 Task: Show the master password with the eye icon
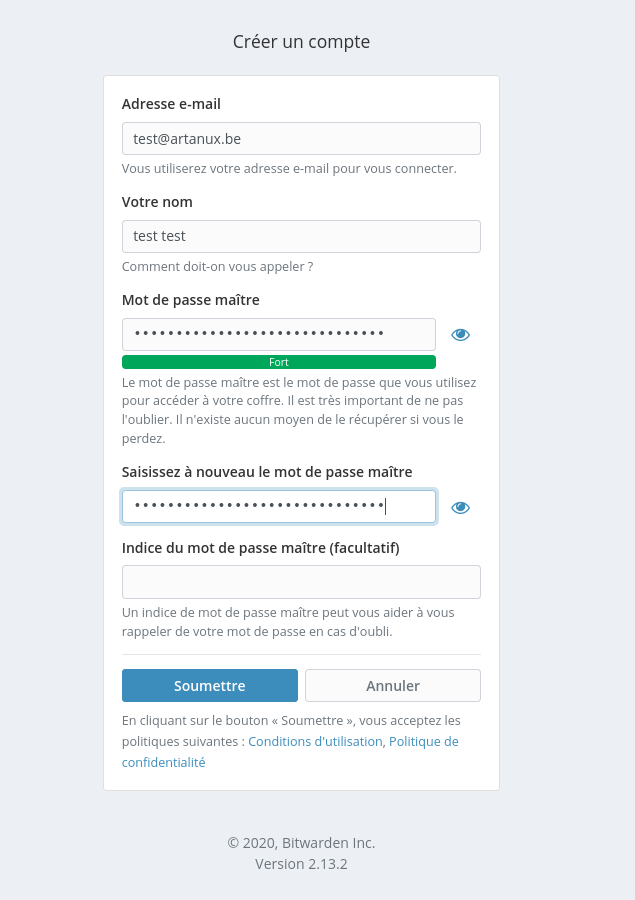(460, 335)
